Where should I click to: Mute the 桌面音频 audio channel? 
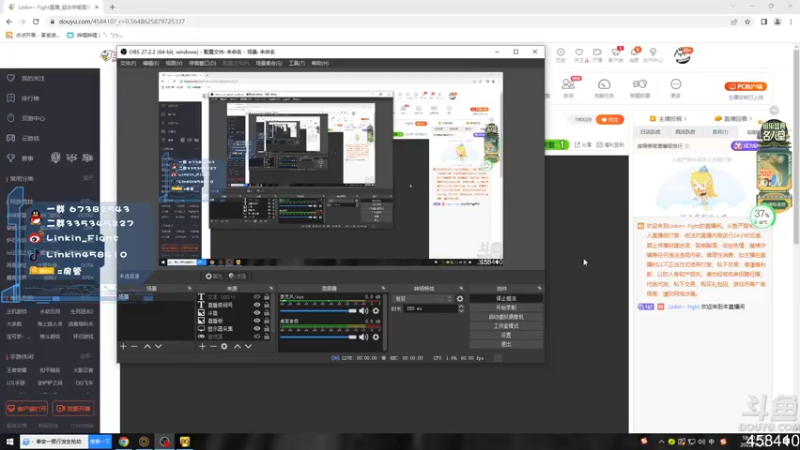pos(363,337)
